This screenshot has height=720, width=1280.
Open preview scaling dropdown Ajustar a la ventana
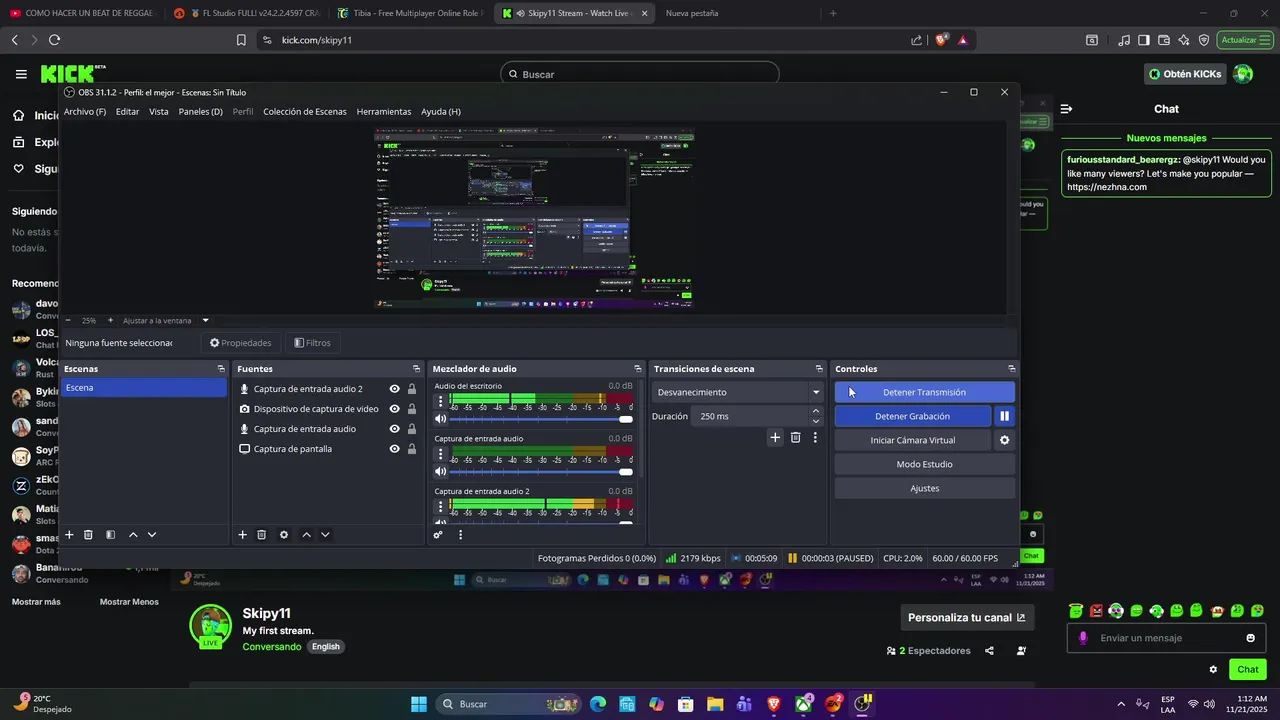(x=166, y=320)
